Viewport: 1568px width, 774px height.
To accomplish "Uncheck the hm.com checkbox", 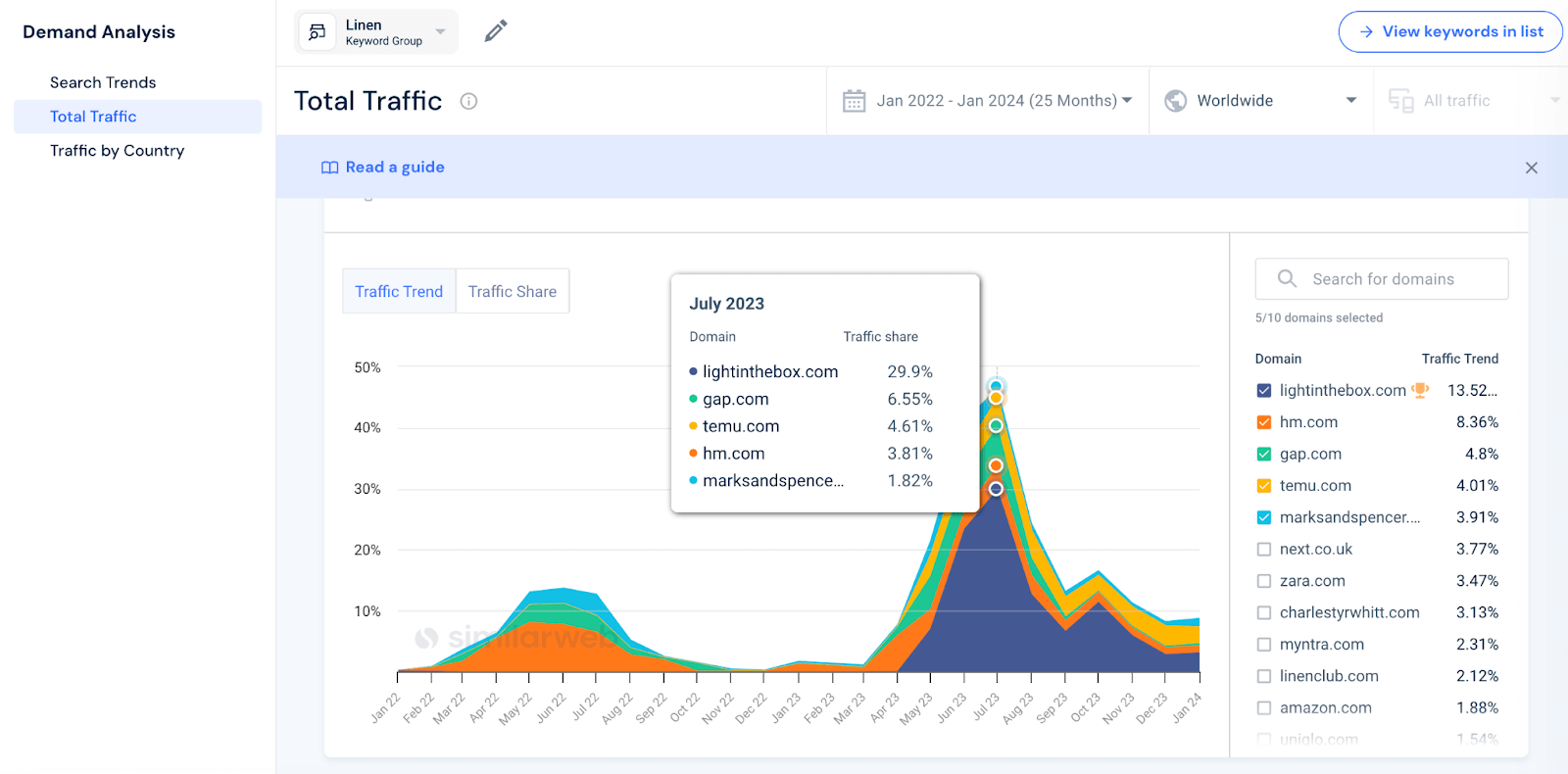I will [x=1264, y=422].
